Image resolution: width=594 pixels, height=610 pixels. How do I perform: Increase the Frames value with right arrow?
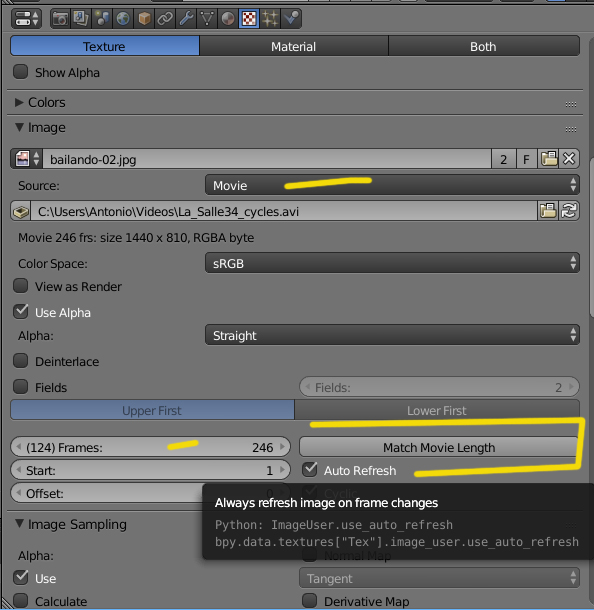(x=283, y=447)
